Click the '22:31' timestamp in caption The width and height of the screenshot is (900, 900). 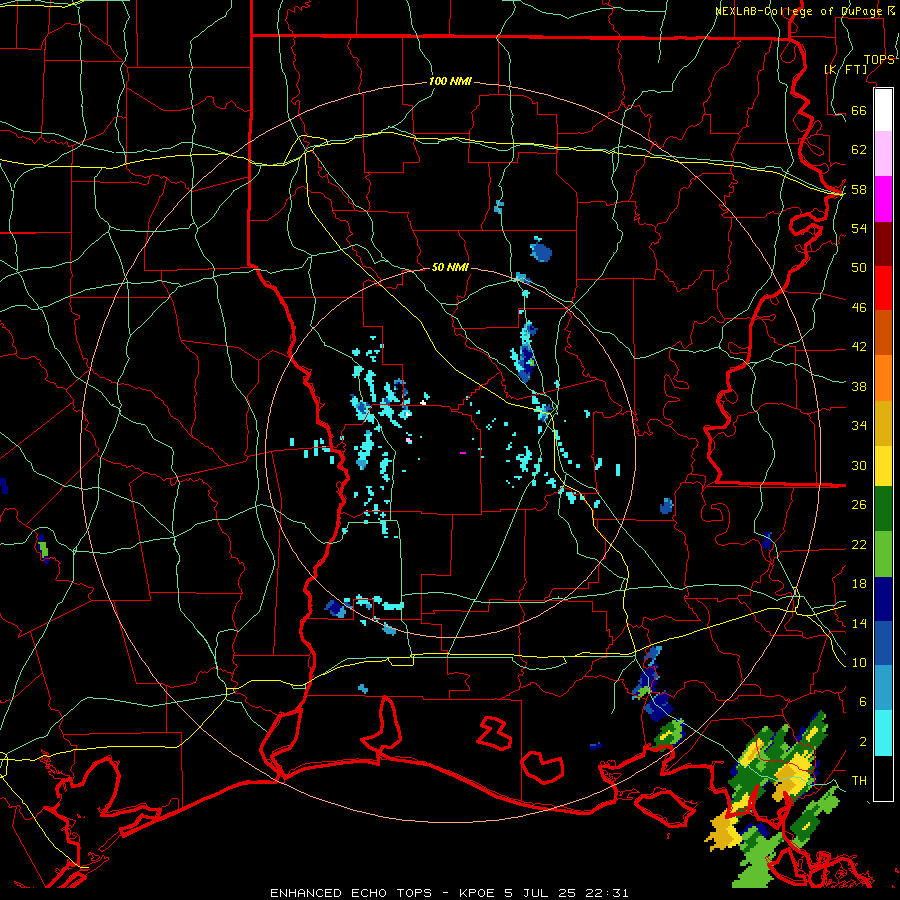coord(607,893)
